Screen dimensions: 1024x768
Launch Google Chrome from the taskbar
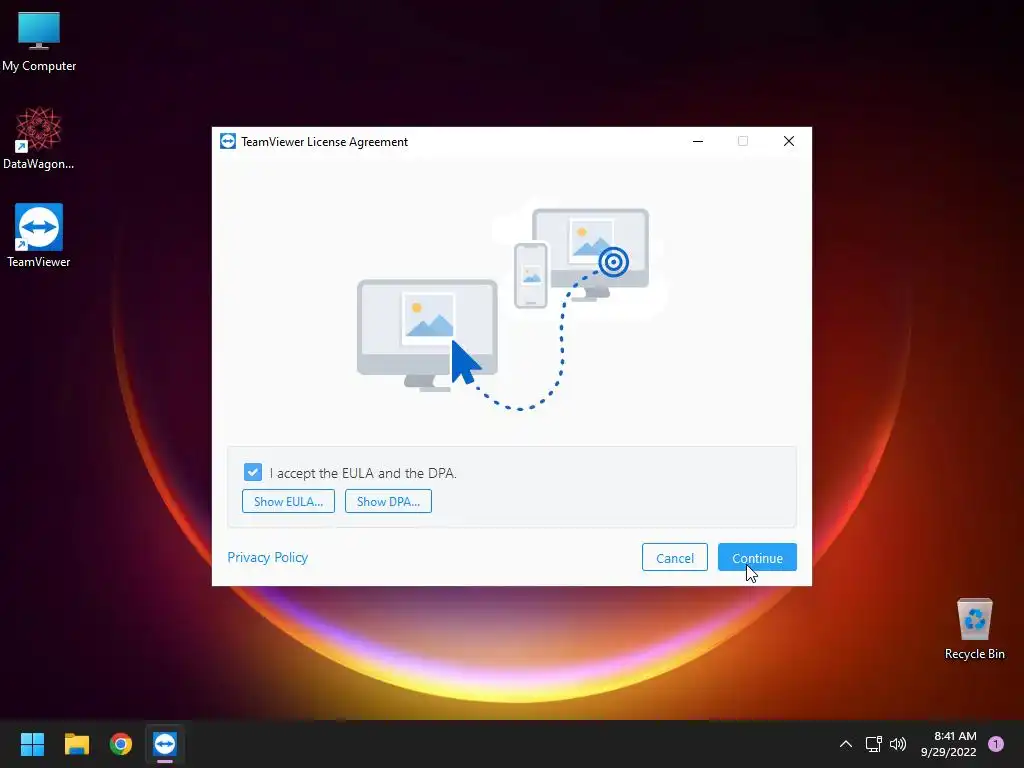click(x=121, y=744)
